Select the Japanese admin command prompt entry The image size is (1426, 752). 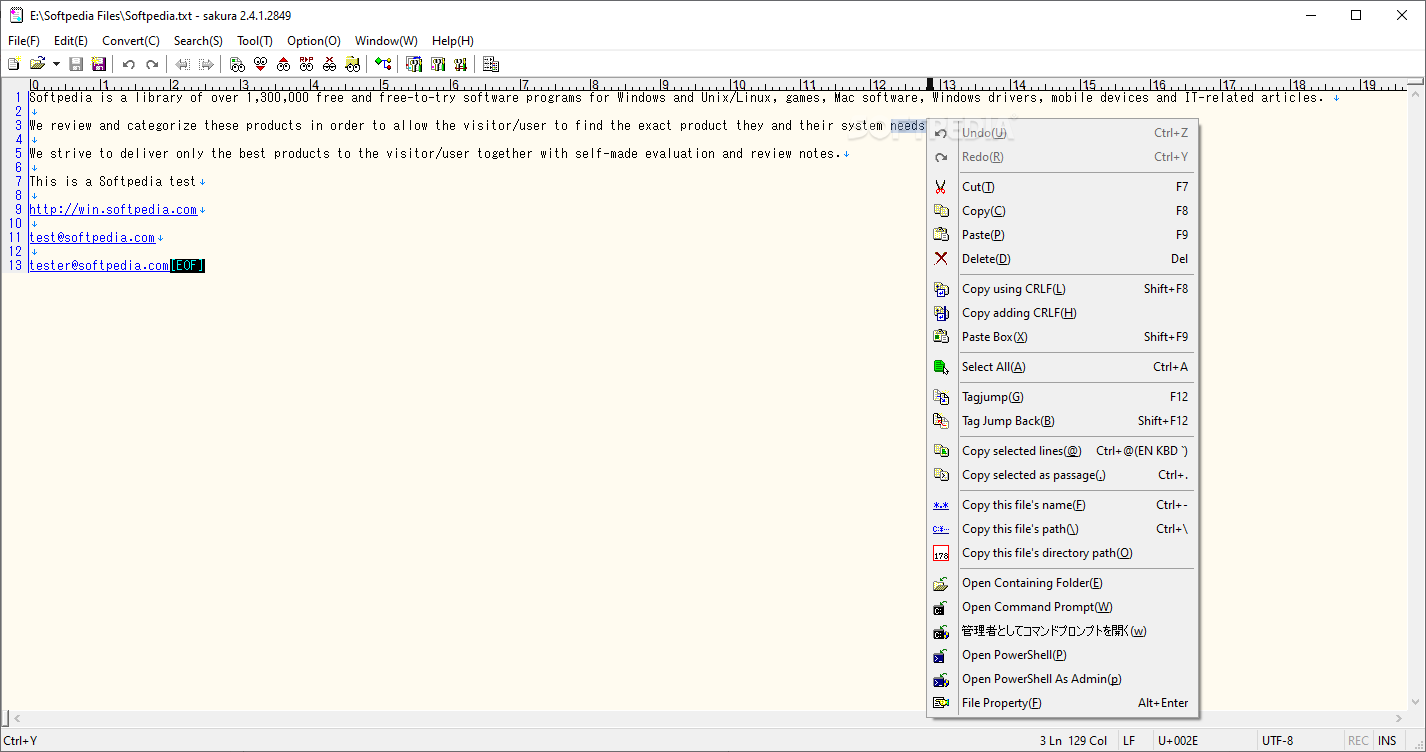(x=1062, y=631)
